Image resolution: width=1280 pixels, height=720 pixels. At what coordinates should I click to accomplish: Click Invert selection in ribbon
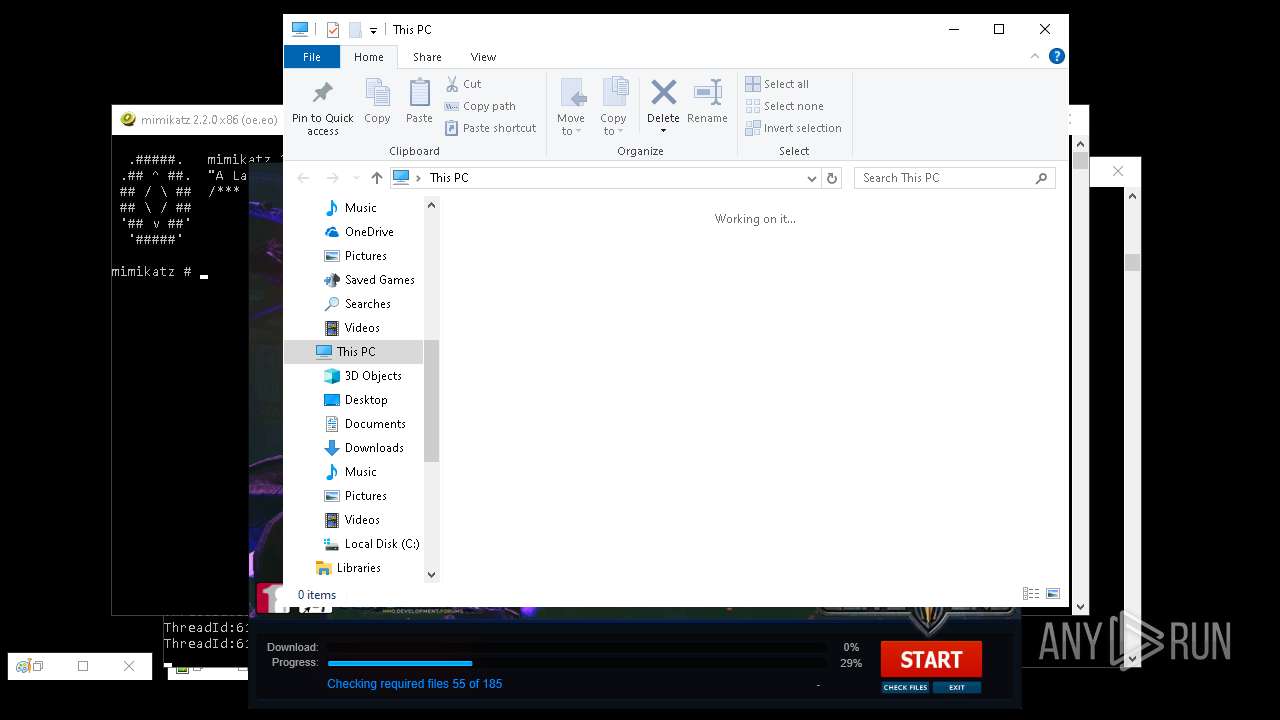(x=793, y=128)
